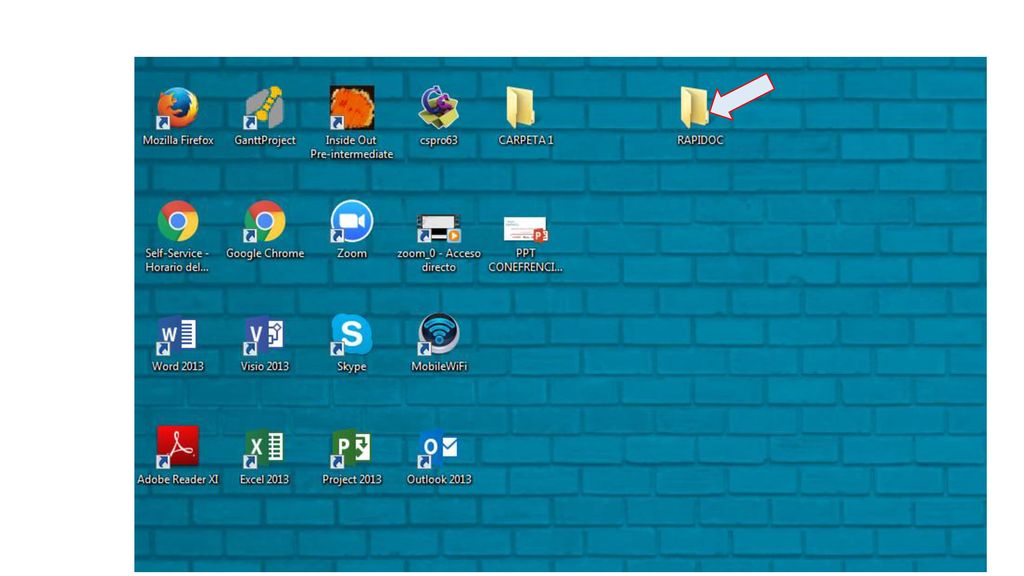Image resolution: width=1024 pixels, height=576 pixels.
Task: Launch the Visio 2013 shortcut
Action: click(264, 336)
